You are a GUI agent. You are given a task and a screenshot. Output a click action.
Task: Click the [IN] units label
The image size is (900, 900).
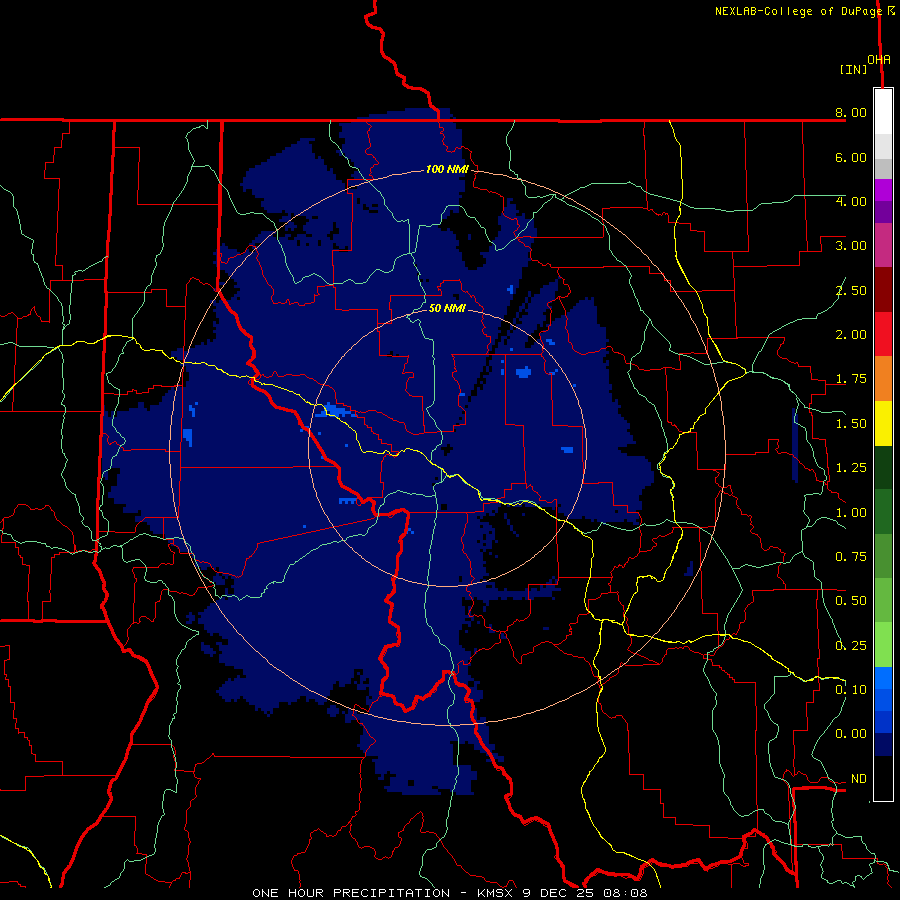[x=853, y=69]
